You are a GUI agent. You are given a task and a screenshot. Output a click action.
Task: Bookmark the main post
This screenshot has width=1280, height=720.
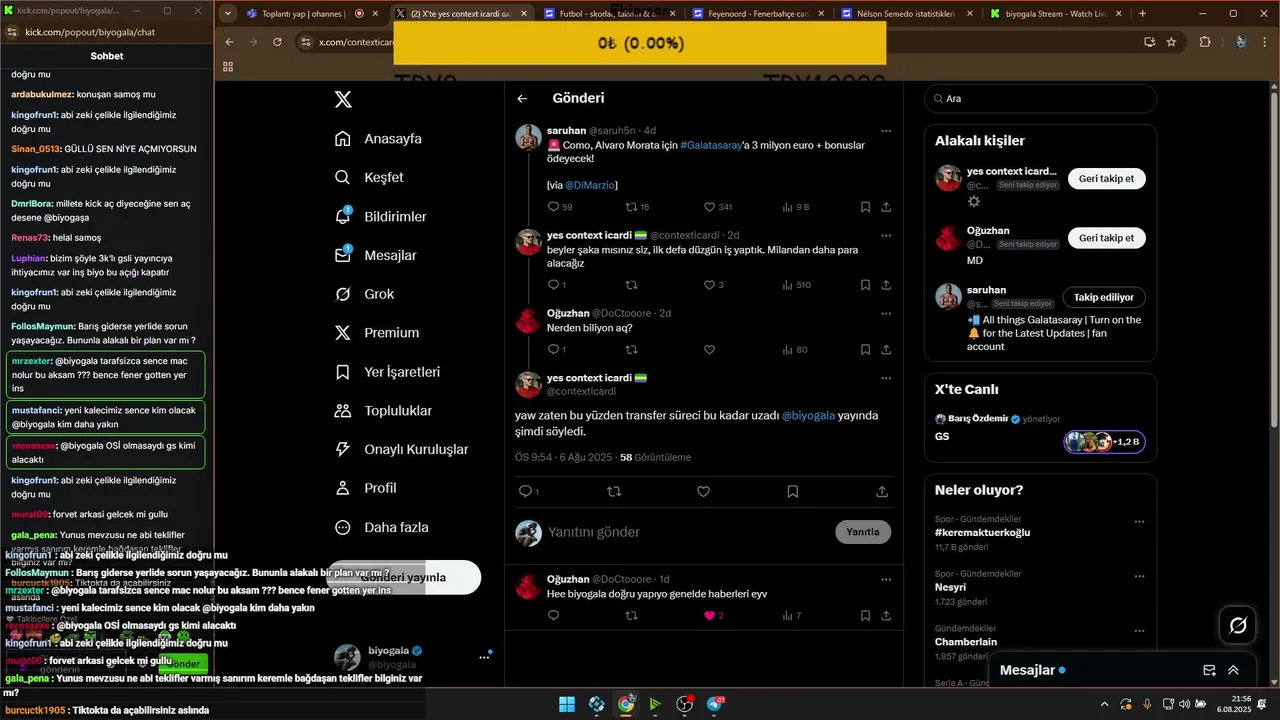[792, 492]
